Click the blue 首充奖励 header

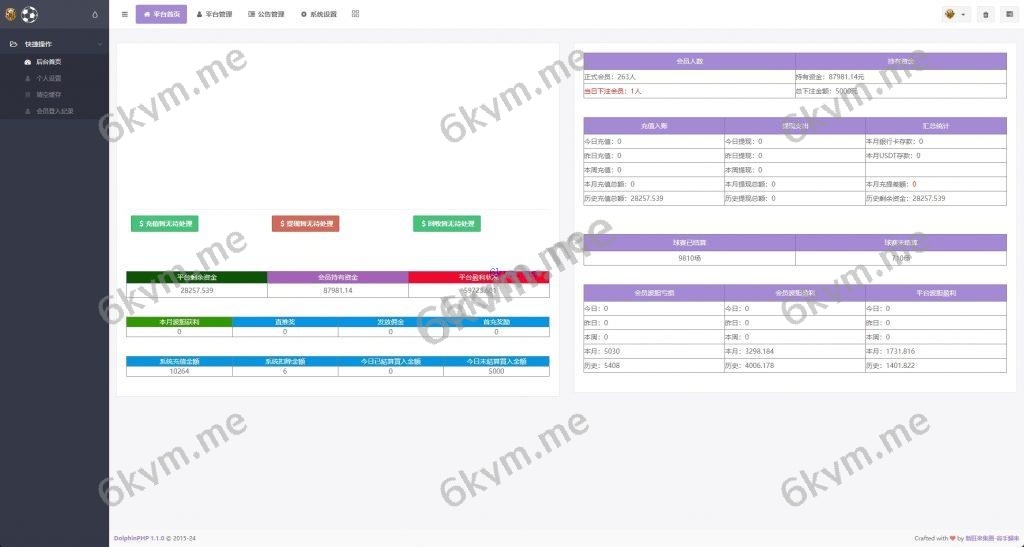(x=496, y=322)
